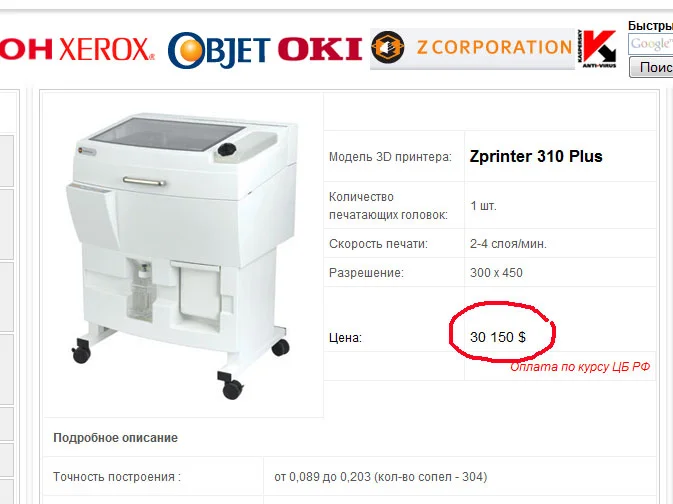Click the Цена label in the table

pos(345,338)
